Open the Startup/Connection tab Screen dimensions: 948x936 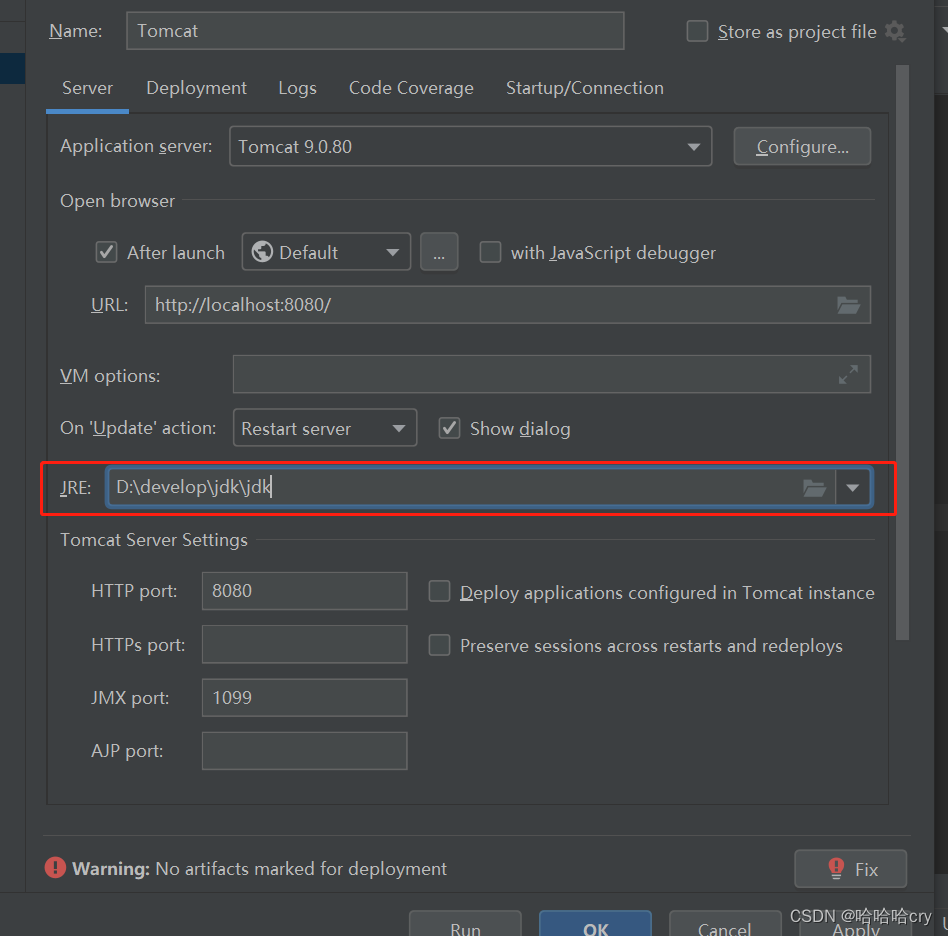pos(585,88)
